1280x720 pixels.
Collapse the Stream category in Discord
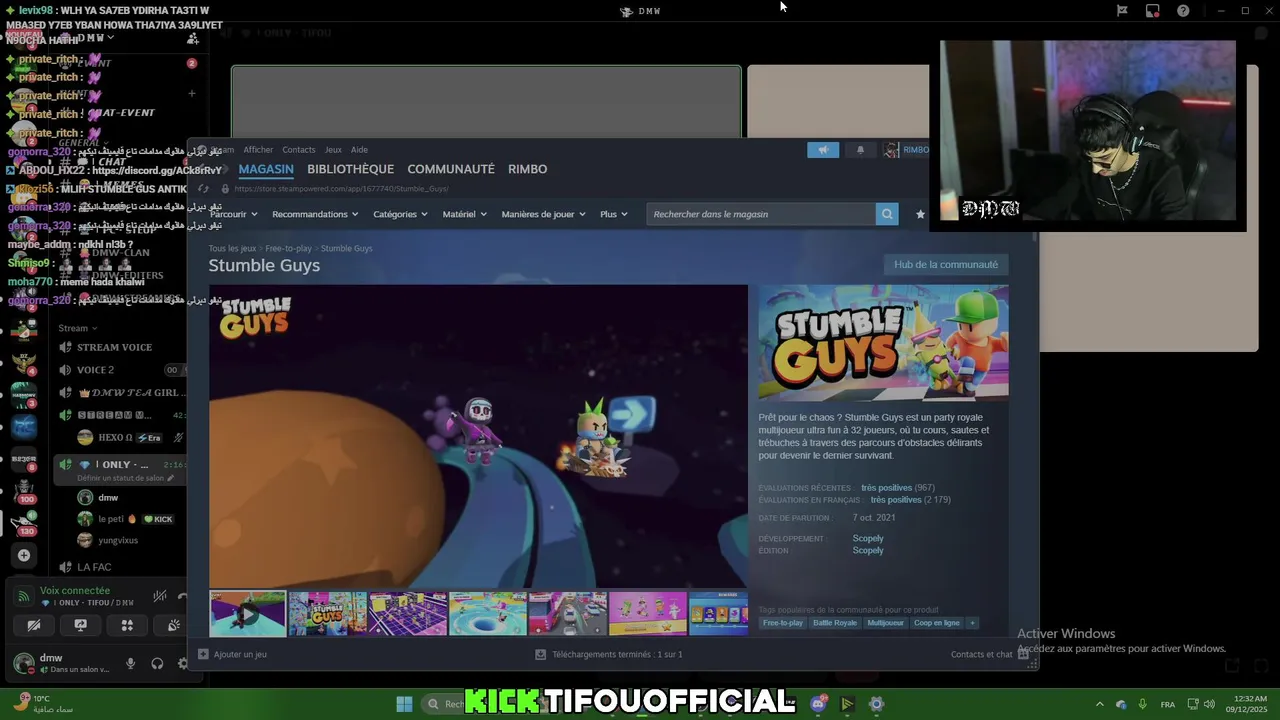pyautogui.click(x=77, y=328)
